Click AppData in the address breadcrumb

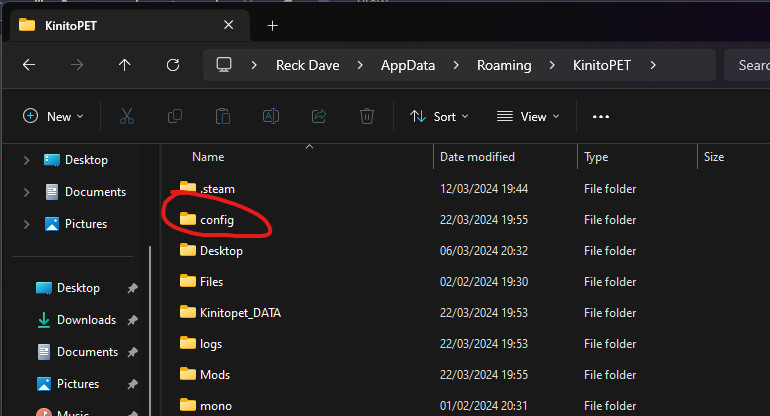coord(406,65)
